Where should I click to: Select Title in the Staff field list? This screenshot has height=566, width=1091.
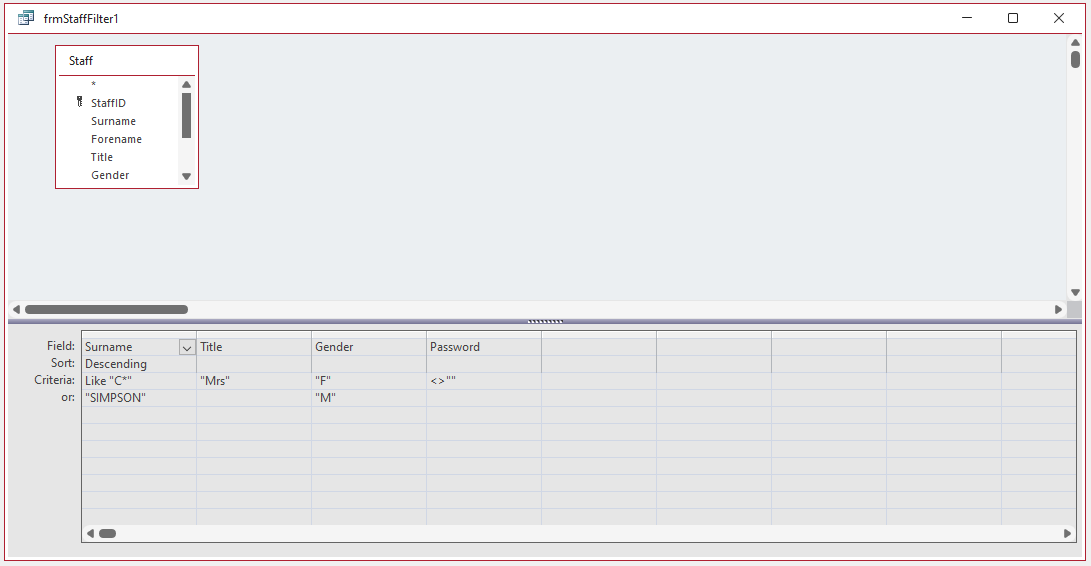102,157
